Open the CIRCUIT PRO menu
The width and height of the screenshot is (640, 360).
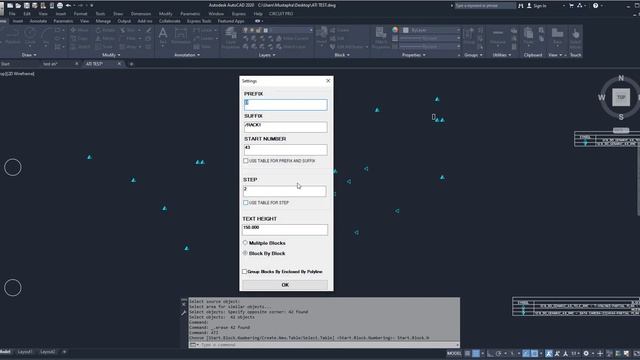[281, 14]
